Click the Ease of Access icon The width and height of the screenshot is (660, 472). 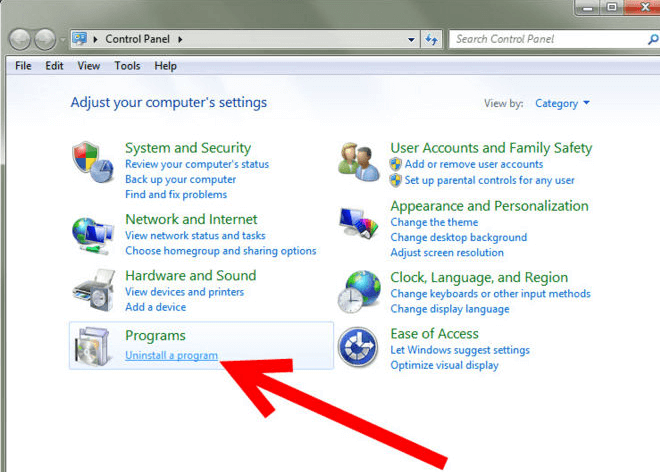pos(358,347)
